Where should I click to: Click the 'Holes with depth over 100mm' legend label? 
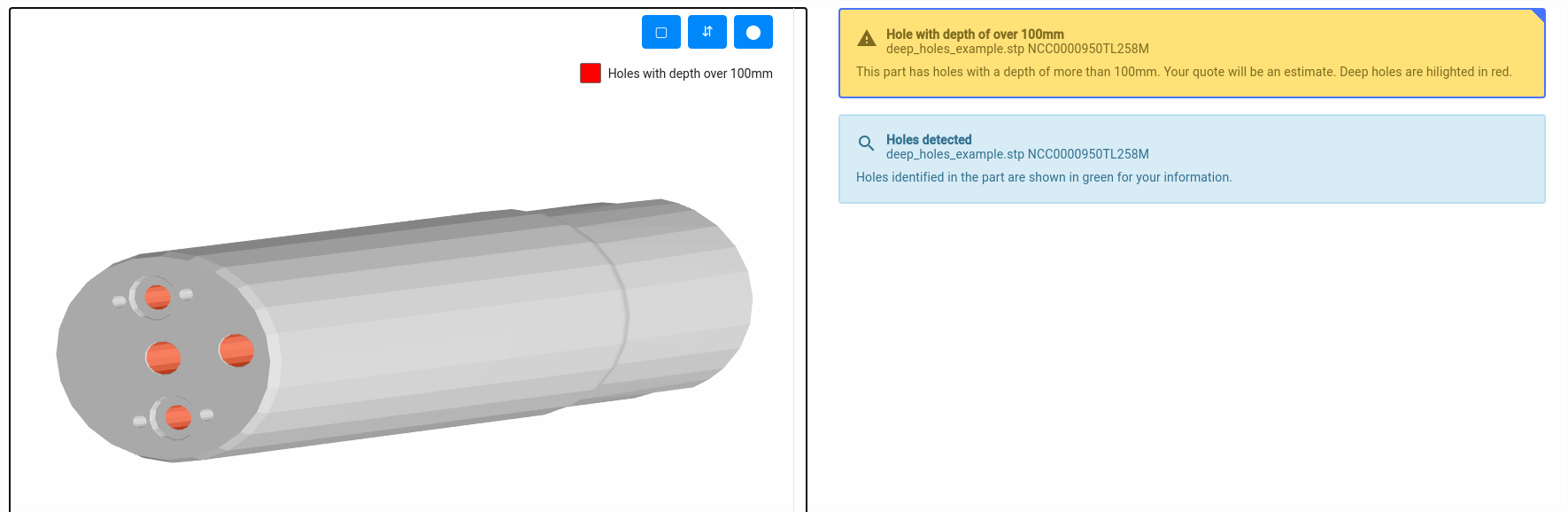tap(690, 74)
